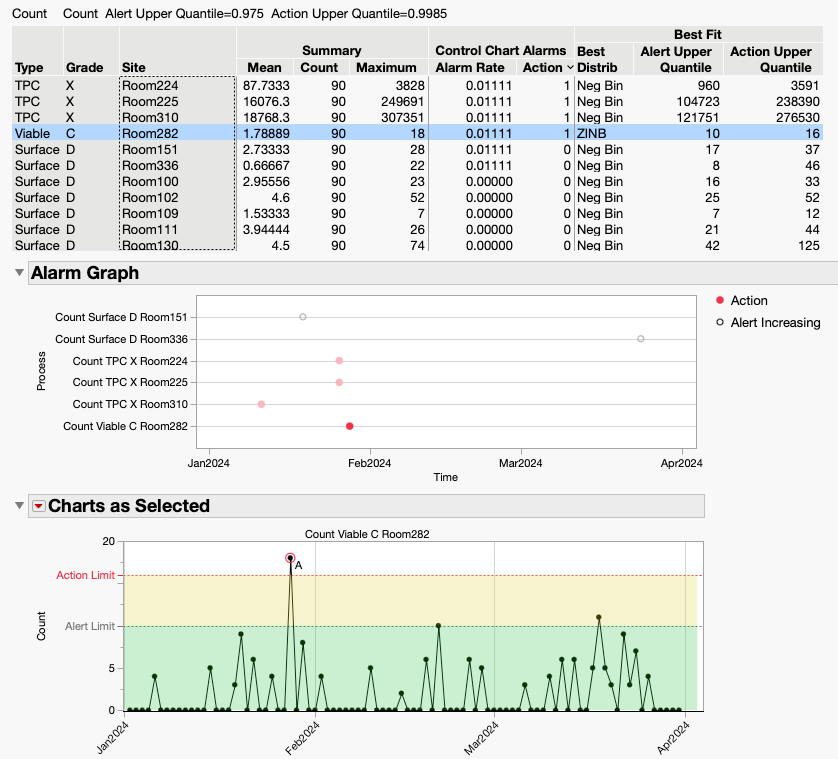Click the Count TPC X Room224 process label
The height and width of the screenshot is (759, 838).
(130, 361)
